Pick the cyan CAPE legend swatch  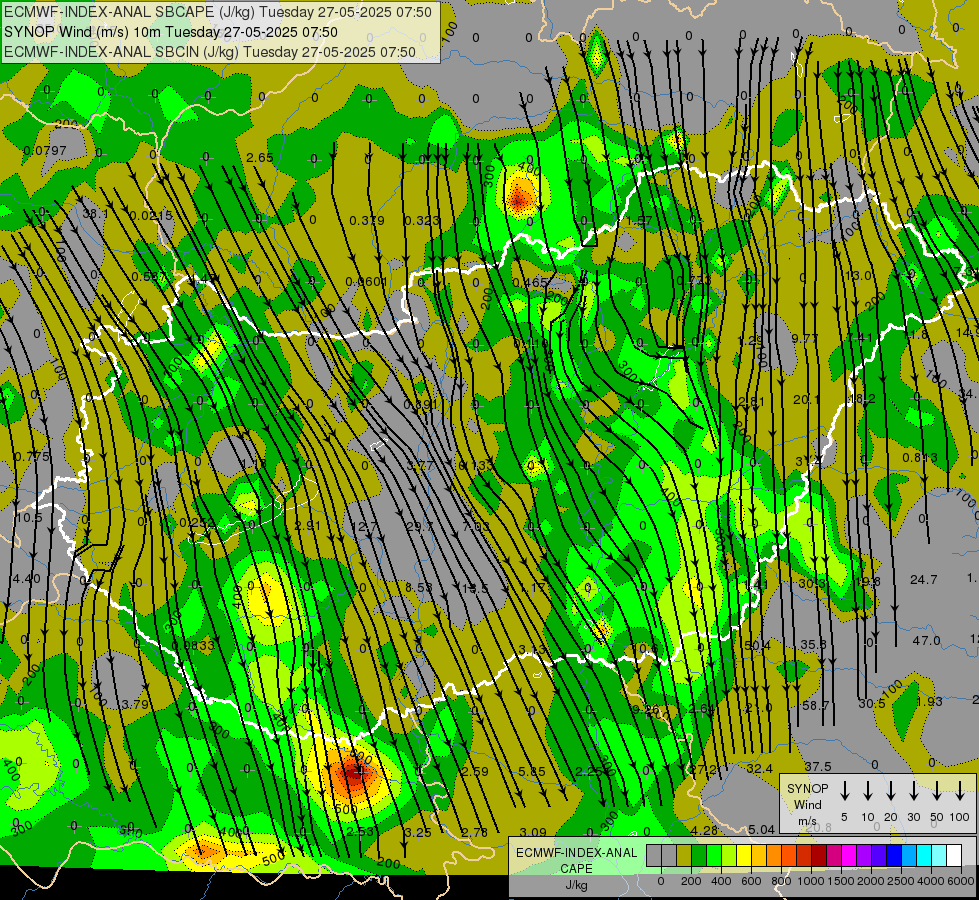click(x=923, y=855)
